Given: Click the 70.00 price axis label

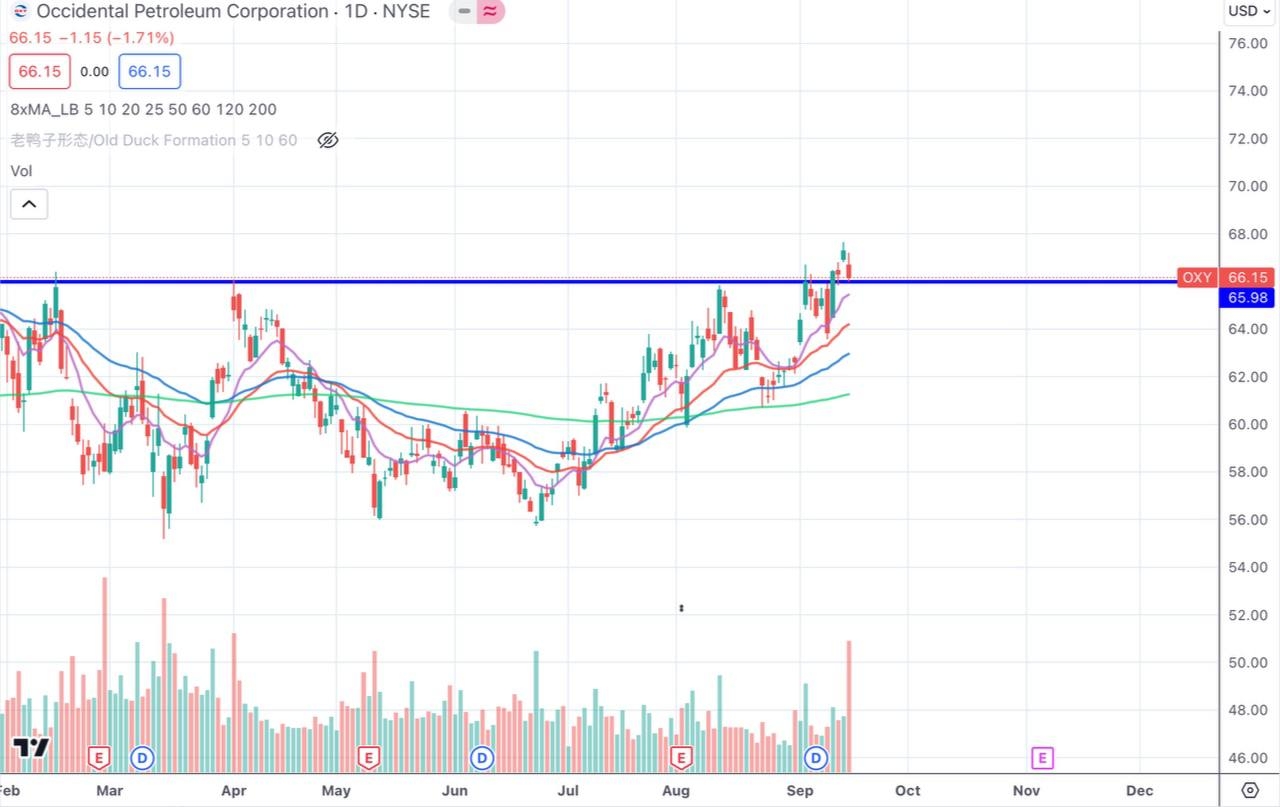Looking at the screenshot, I should [x=1249, y=186].
